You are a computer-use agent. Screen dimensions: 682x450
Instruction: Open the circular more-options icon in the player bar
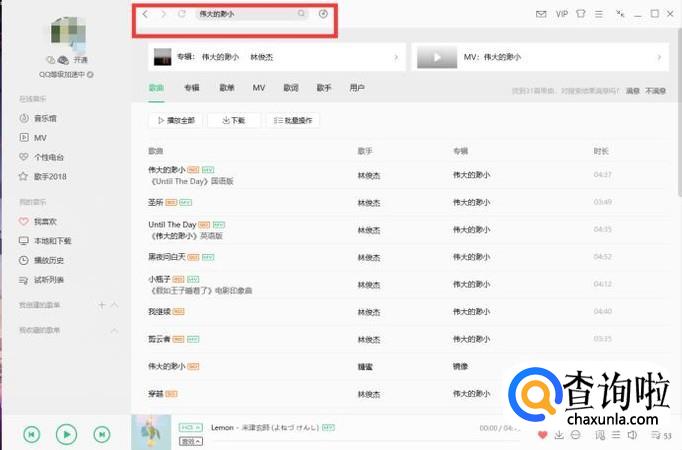(x=575, y=435)
